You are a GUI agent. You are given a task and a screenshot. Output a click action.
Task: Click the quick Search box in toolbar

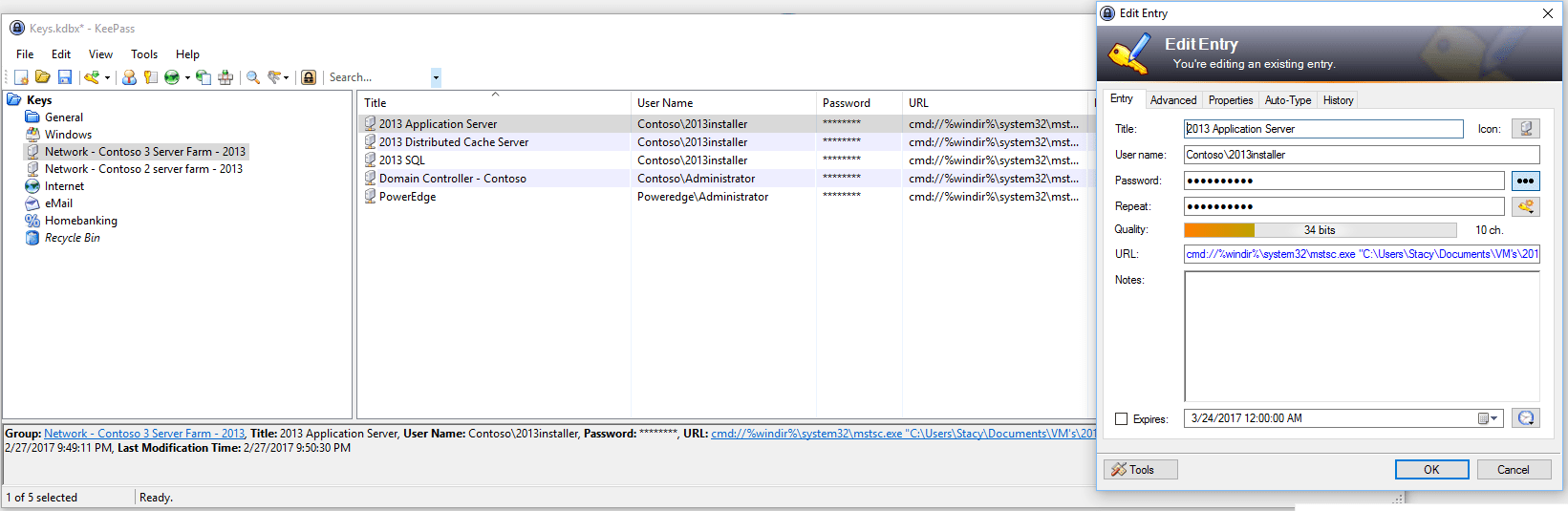(378, 77)
